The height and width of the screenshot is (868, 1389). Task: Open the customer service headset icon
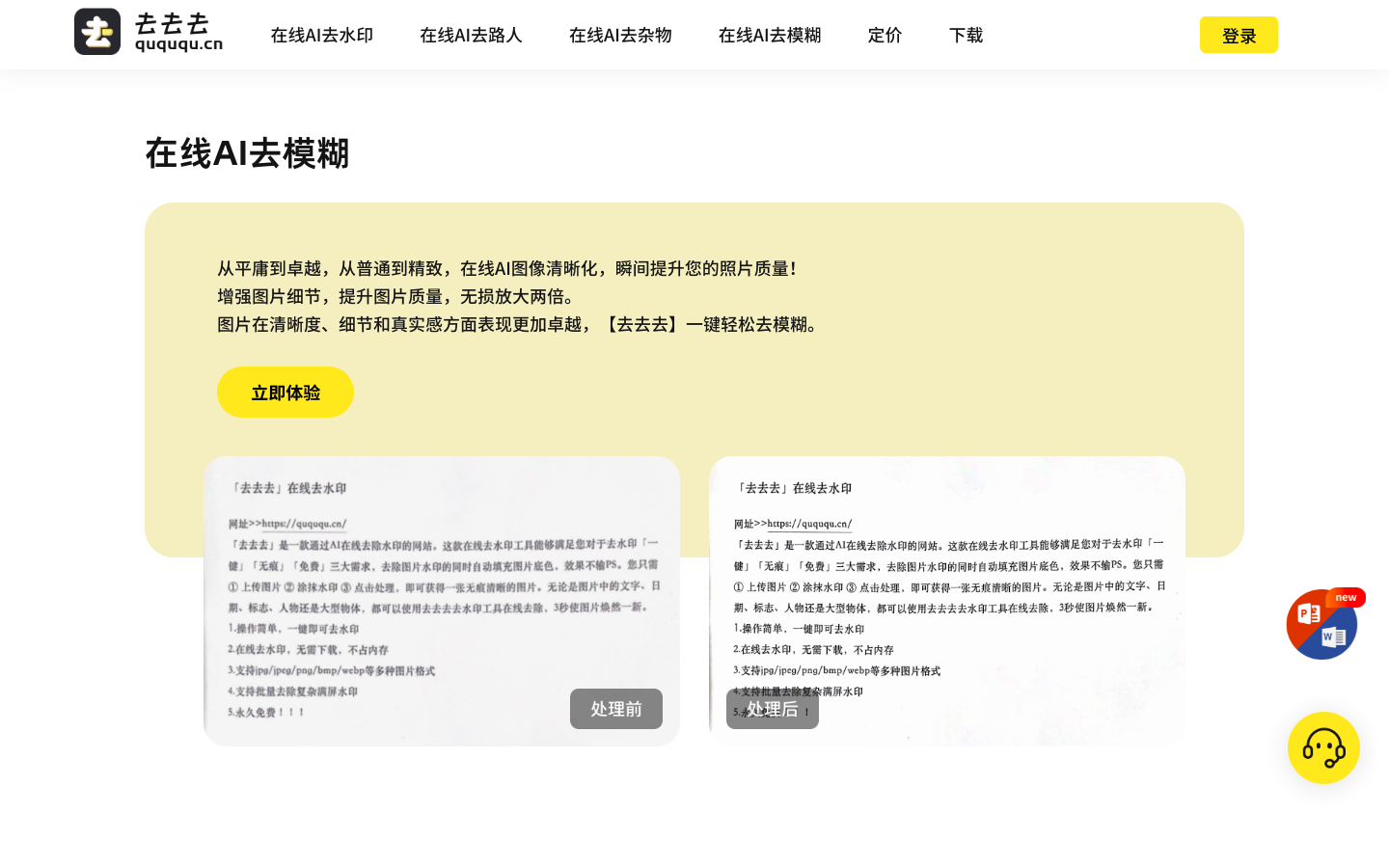coord(1323,747)
